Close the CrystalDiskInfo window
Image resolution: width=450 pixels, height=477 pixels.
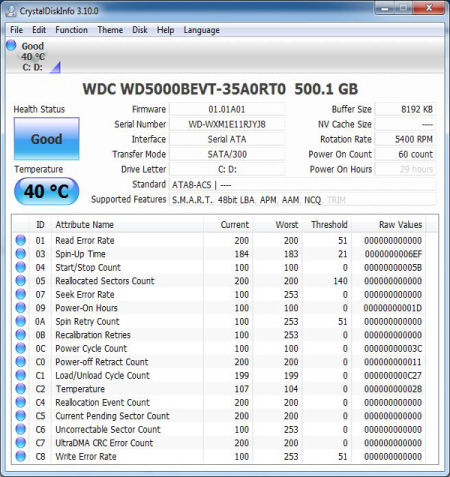429,8
